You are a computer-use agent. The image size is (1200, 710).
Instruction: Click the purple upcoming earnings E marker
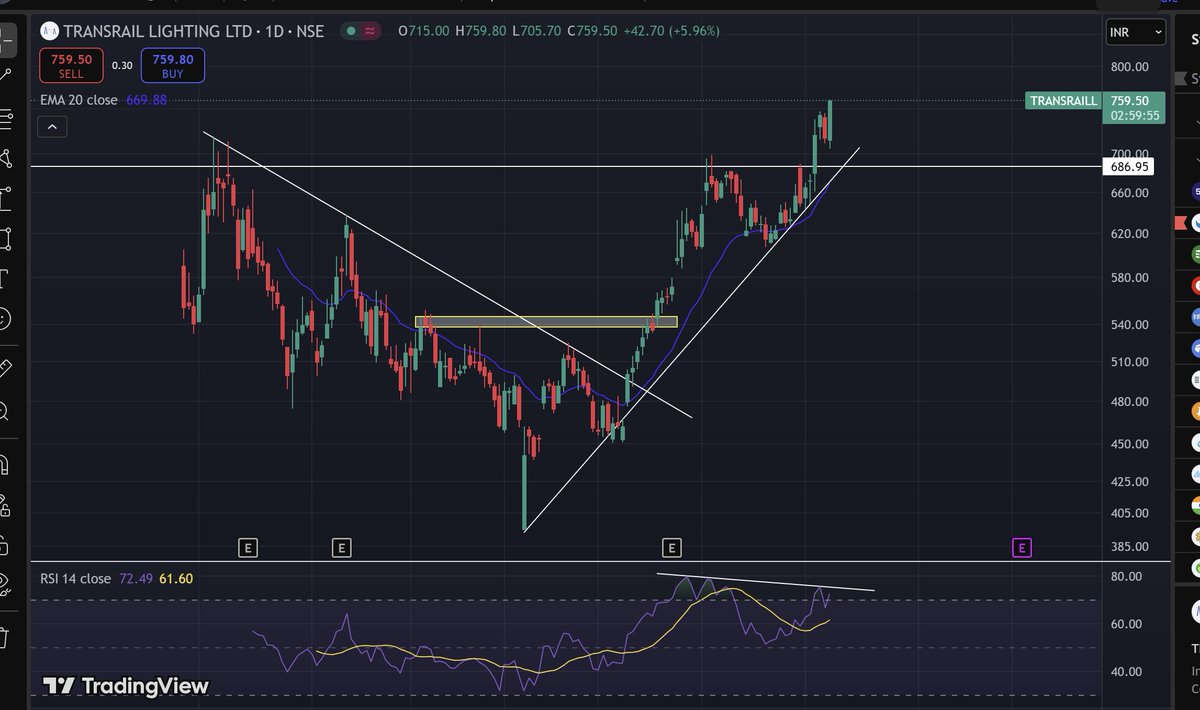(1021, 547)
